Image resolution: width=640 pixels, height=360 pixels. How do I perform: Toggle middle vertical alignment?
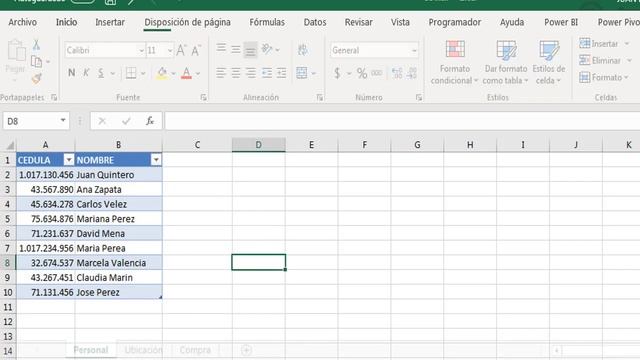pos(236,49)
